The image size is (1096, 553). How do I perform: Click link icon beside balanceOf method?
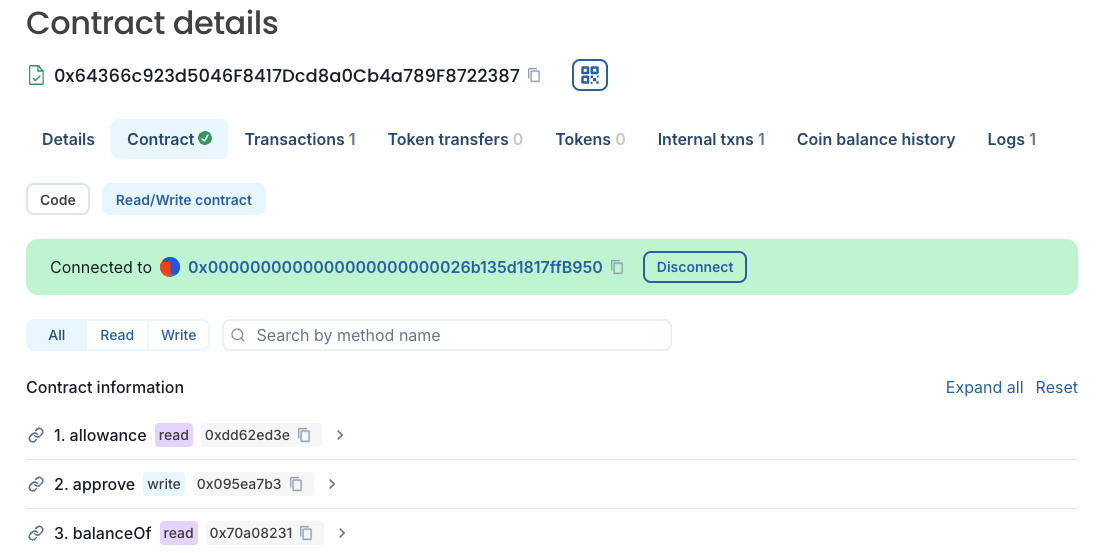[36, 533]
